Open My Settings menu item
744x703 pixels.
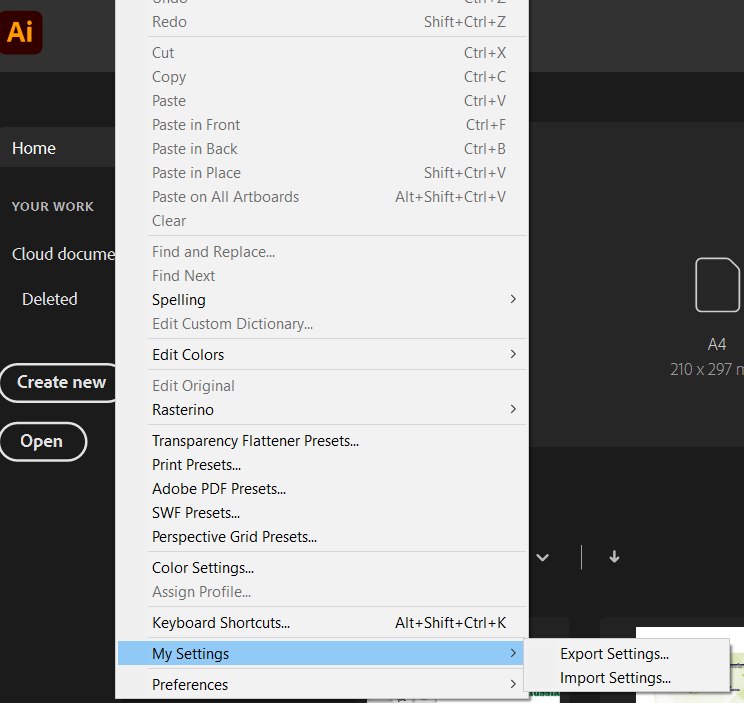coord(321,653)
